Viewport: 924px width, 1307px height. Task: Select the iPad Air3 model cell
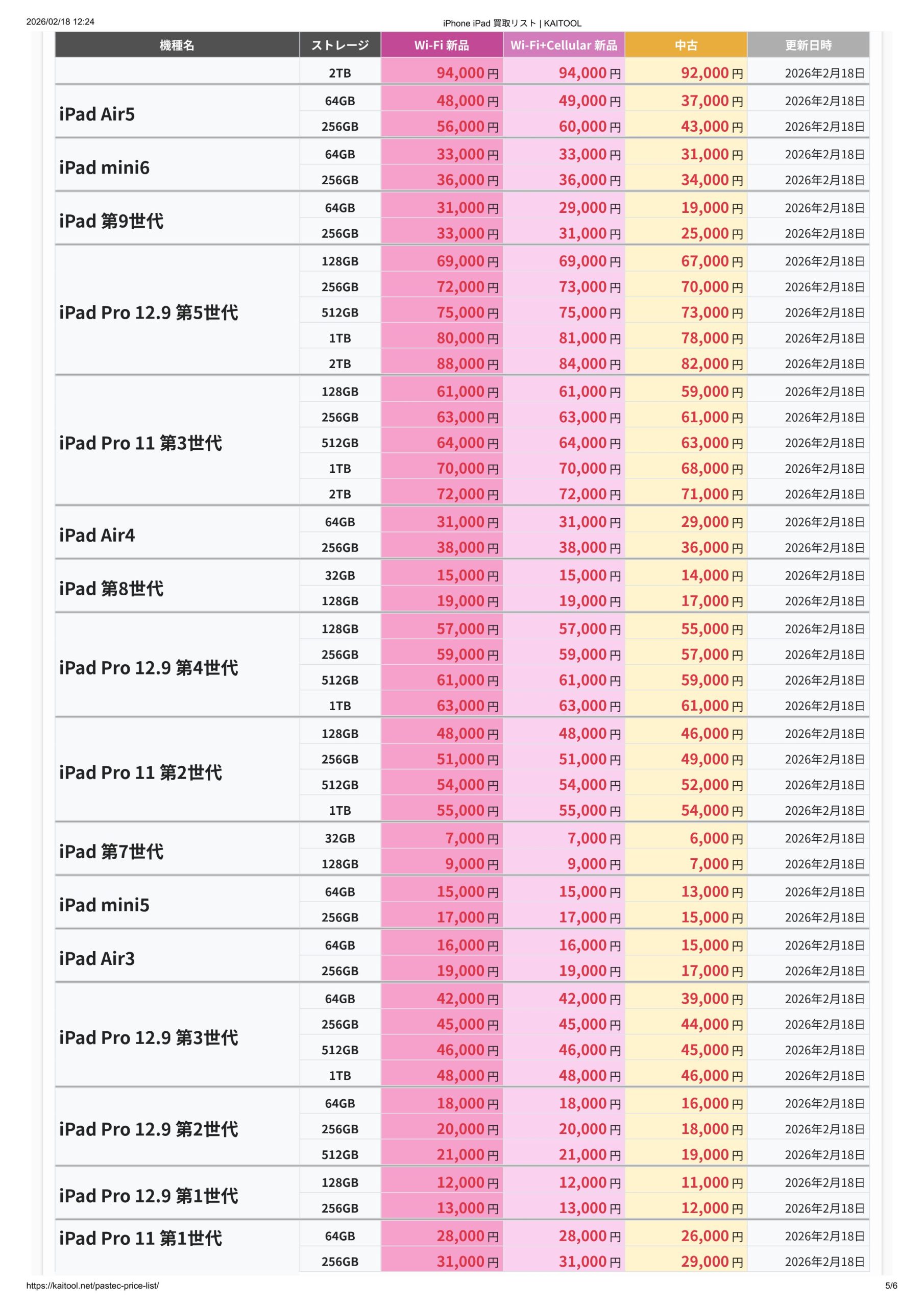click(x=98, y=958)
